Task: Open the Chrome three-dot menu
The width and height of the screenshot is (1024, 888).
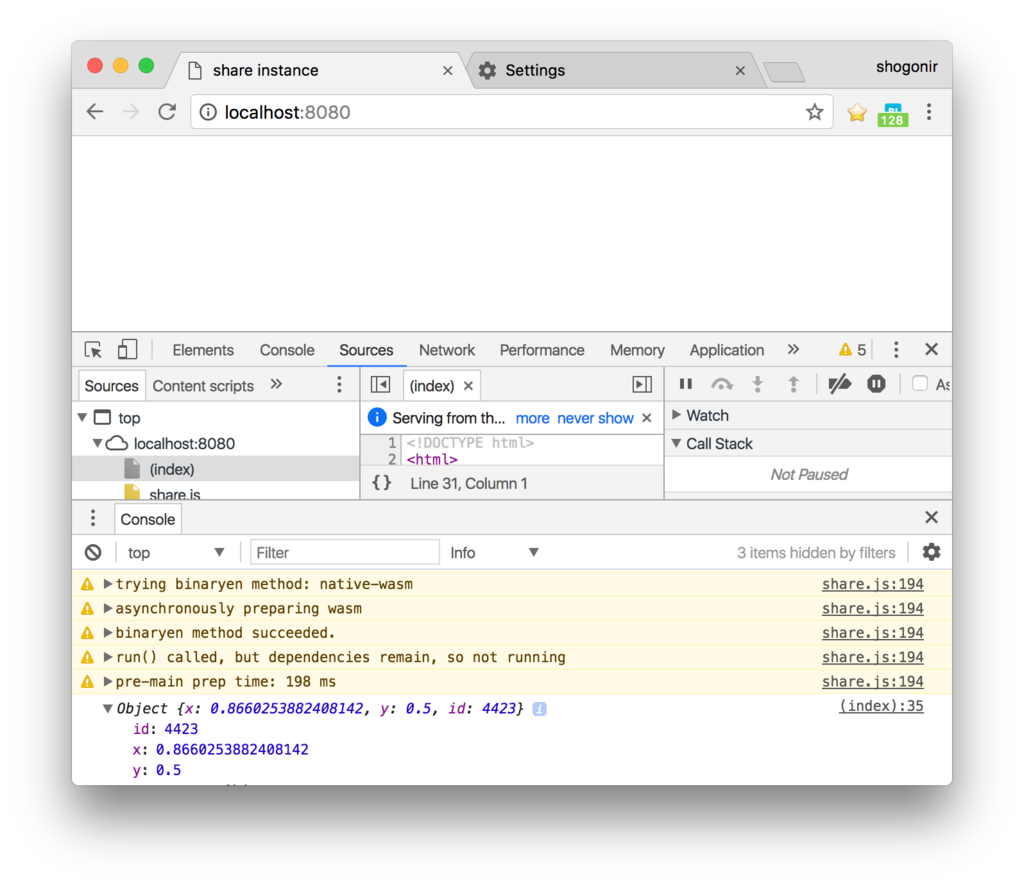Action: (x=929, y=112)
